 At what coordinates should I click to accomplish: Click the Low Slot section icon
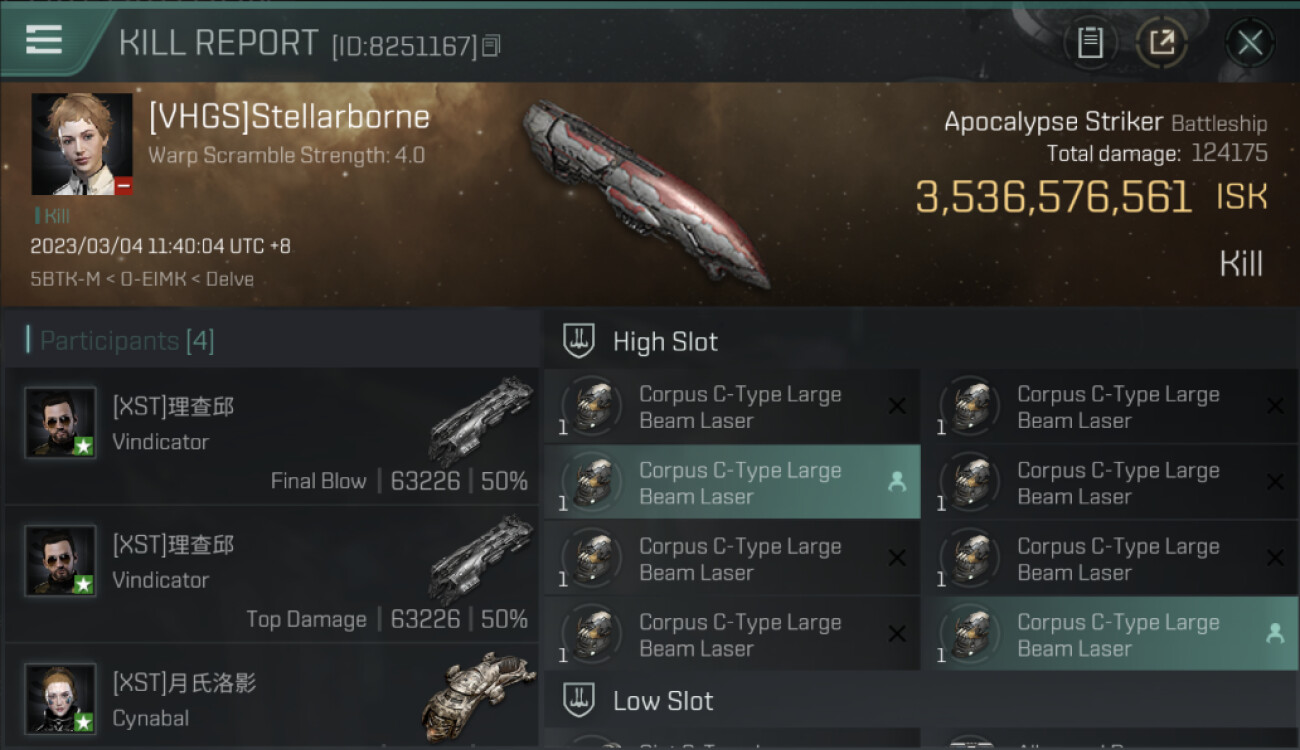(x=579, y=700)
